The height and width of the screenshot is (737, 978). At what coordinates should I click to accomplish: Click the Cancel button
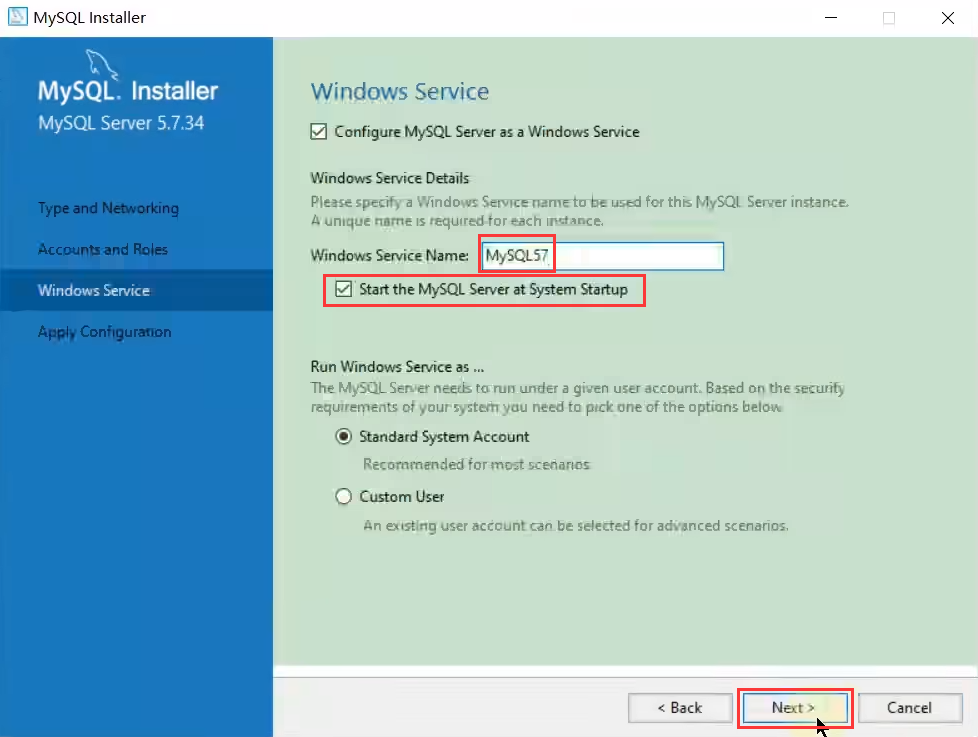point(909,708)
